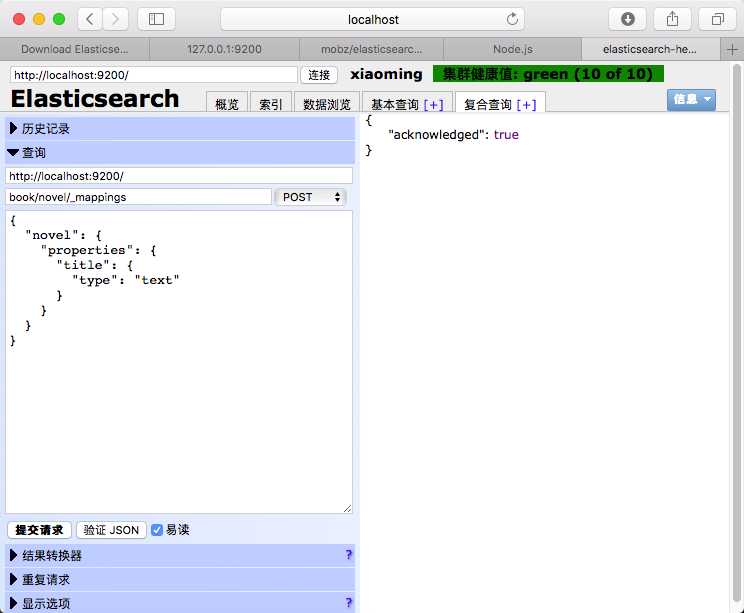Screen dimensions: 744x613
Task: Click the localhost address bar
Action: pos(372,19)
